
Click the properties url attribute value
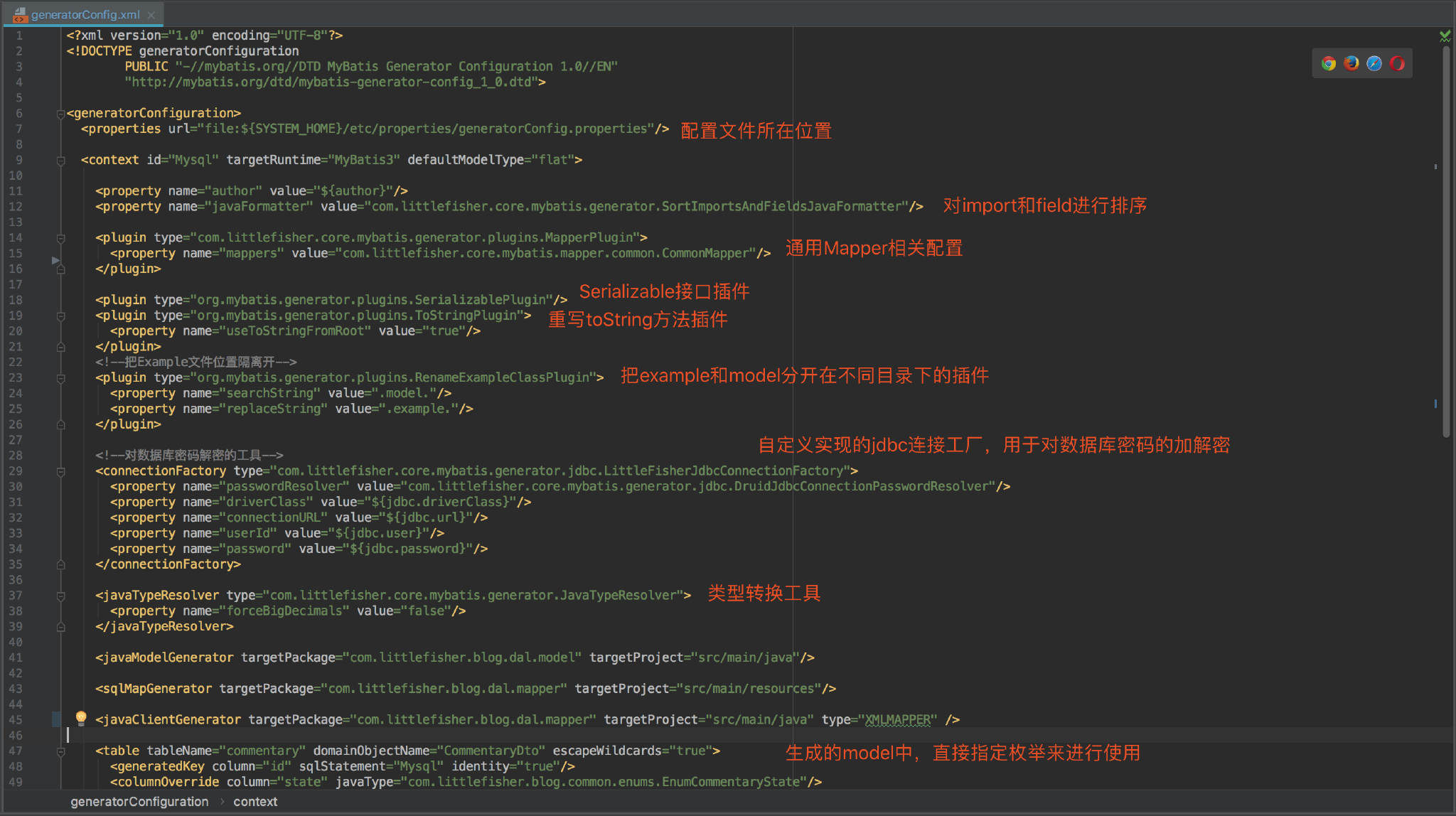[426, 129]
